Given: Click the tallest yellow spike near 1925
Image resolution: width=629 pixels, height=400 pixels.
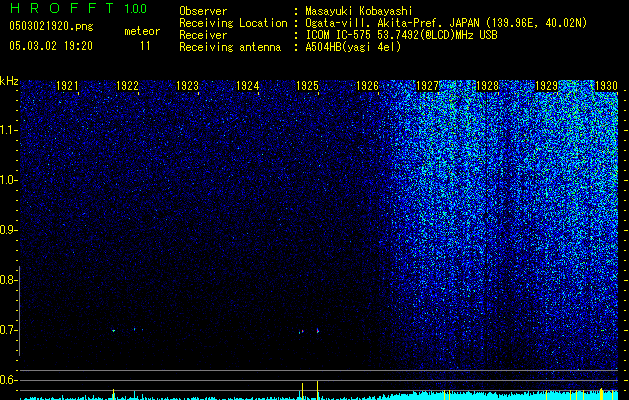Looking at the screenshot, I should [317, 390].
